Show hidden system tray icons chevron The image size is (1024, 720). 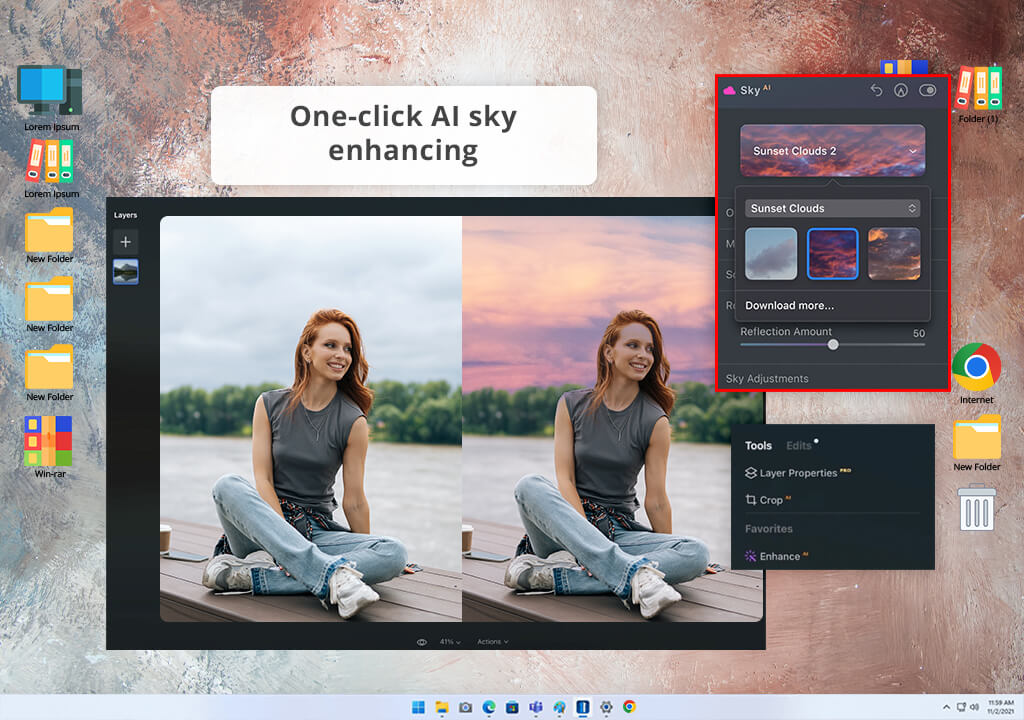click(946, 707)
